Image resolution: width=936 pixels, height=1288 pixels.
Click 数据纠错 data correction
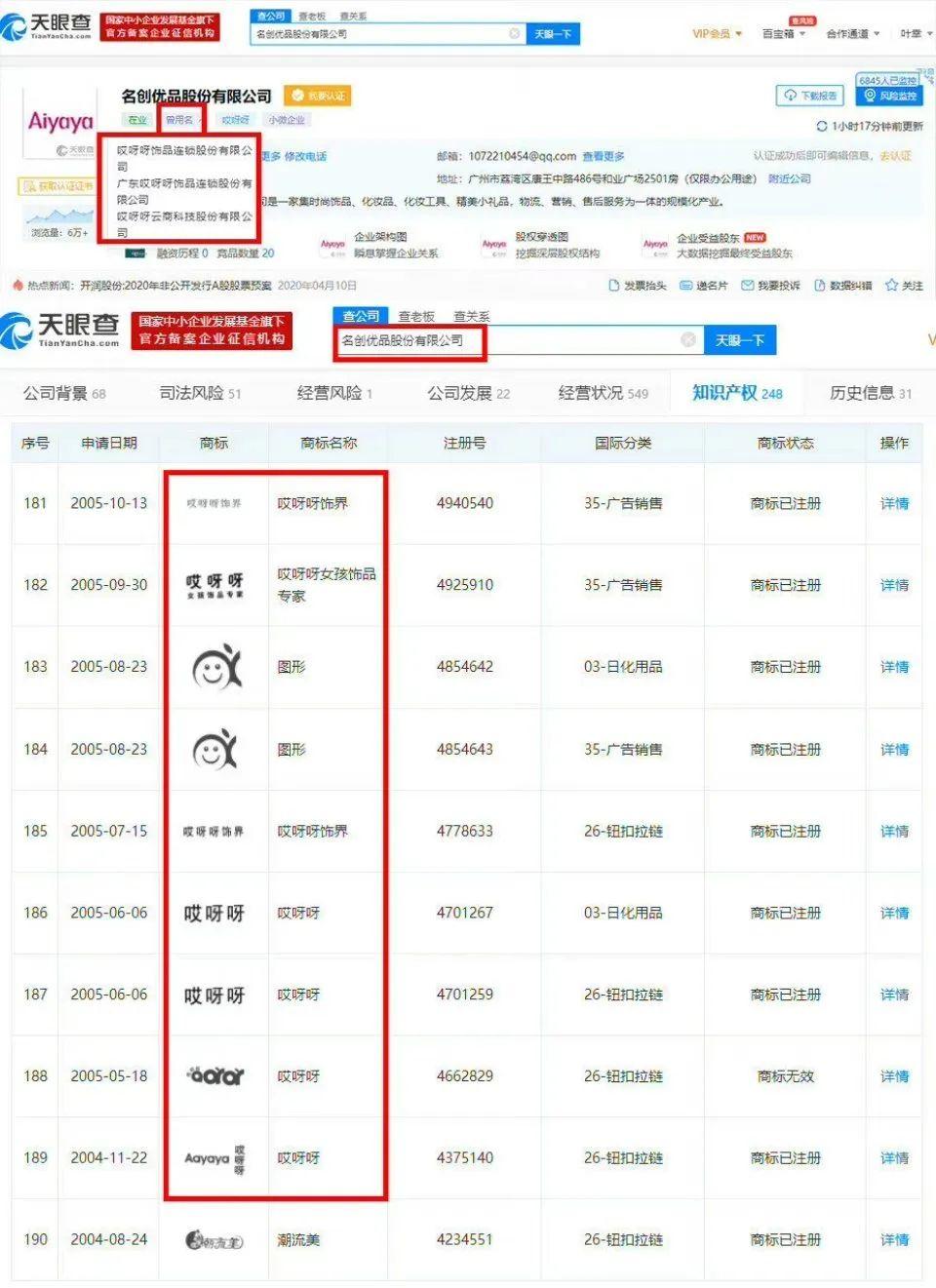(x=843, y=285)
